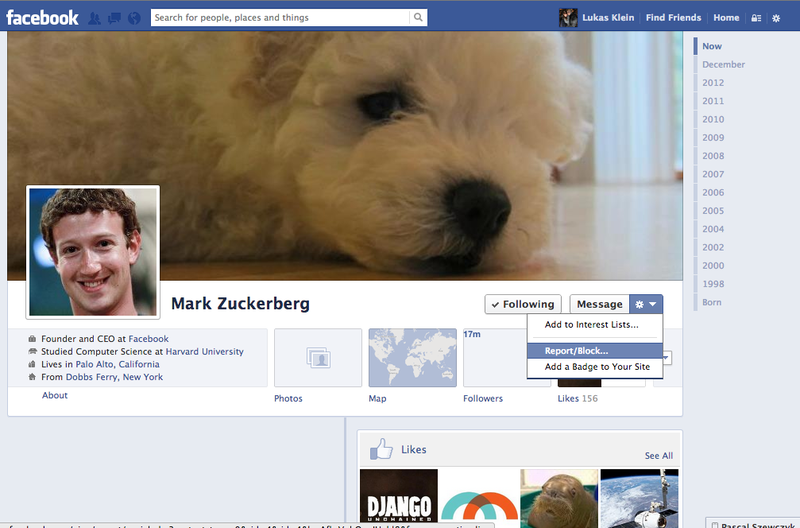Click the Map label link

coord(378,398)
